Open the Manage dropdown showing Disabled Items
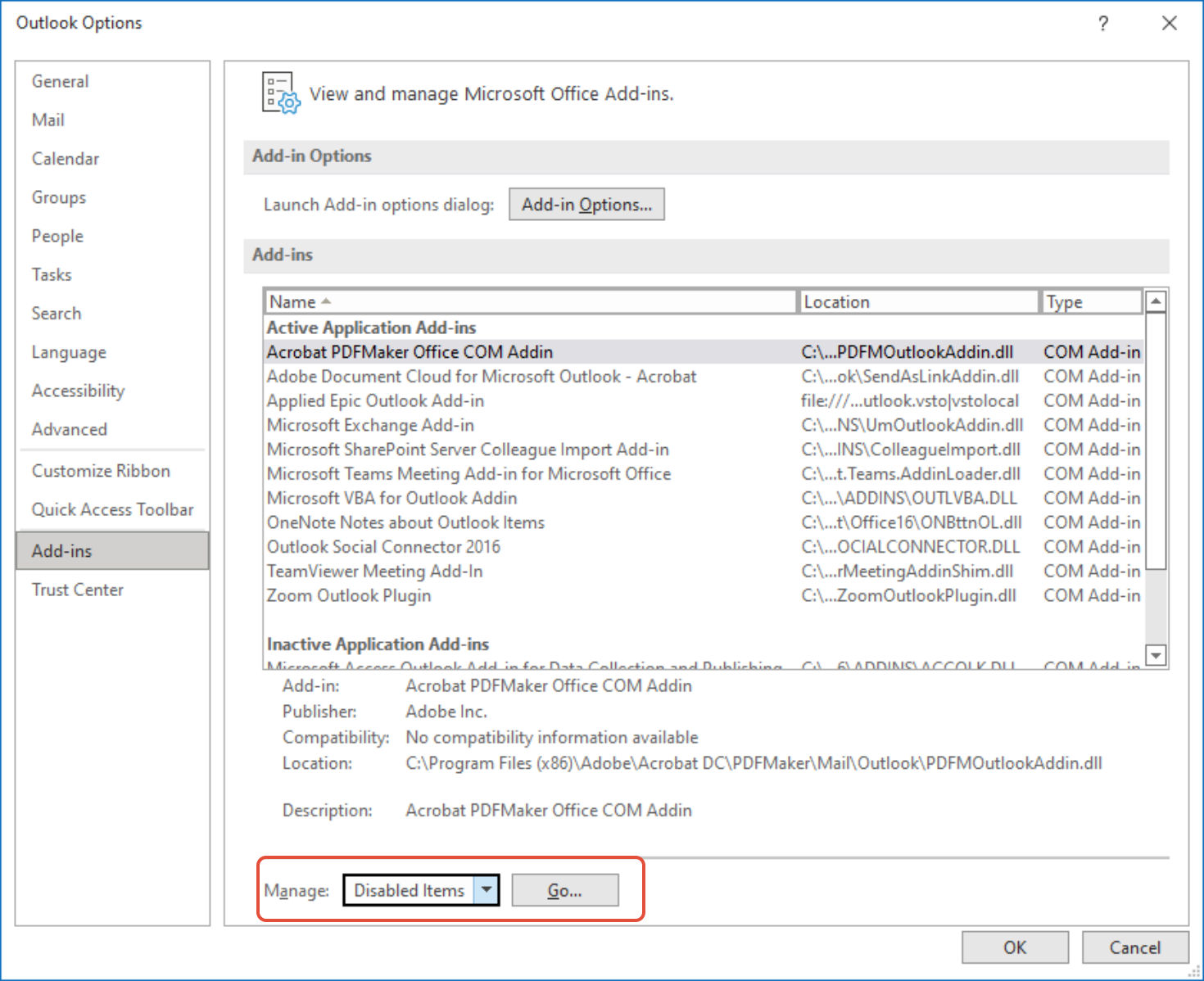 click(x=421, y=890)
